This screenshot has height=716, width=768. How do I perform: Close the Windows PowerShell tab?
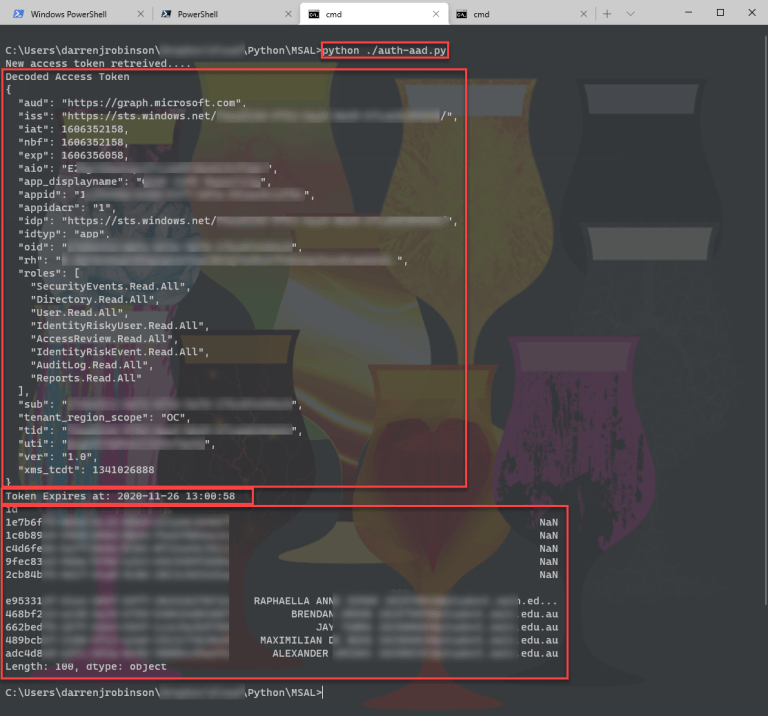[141, 14]
